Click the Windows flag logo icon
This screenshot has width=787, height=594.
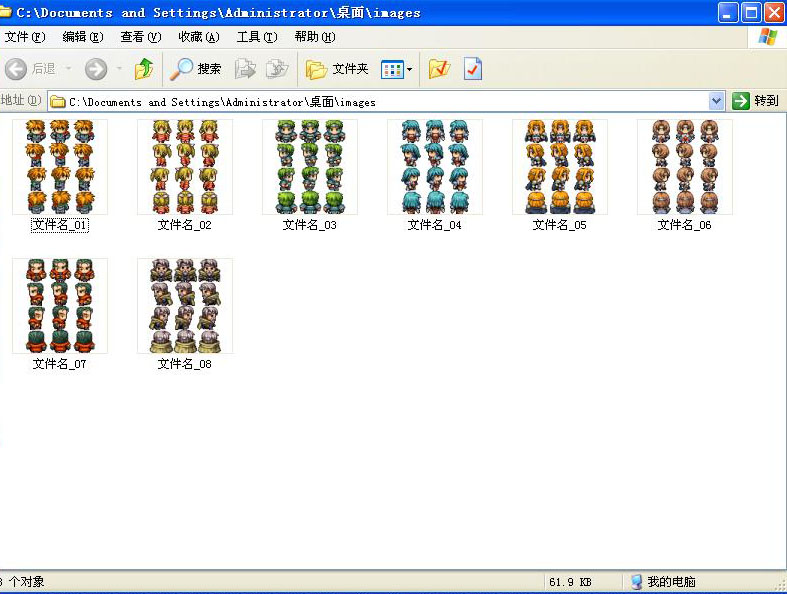(767, 37)
